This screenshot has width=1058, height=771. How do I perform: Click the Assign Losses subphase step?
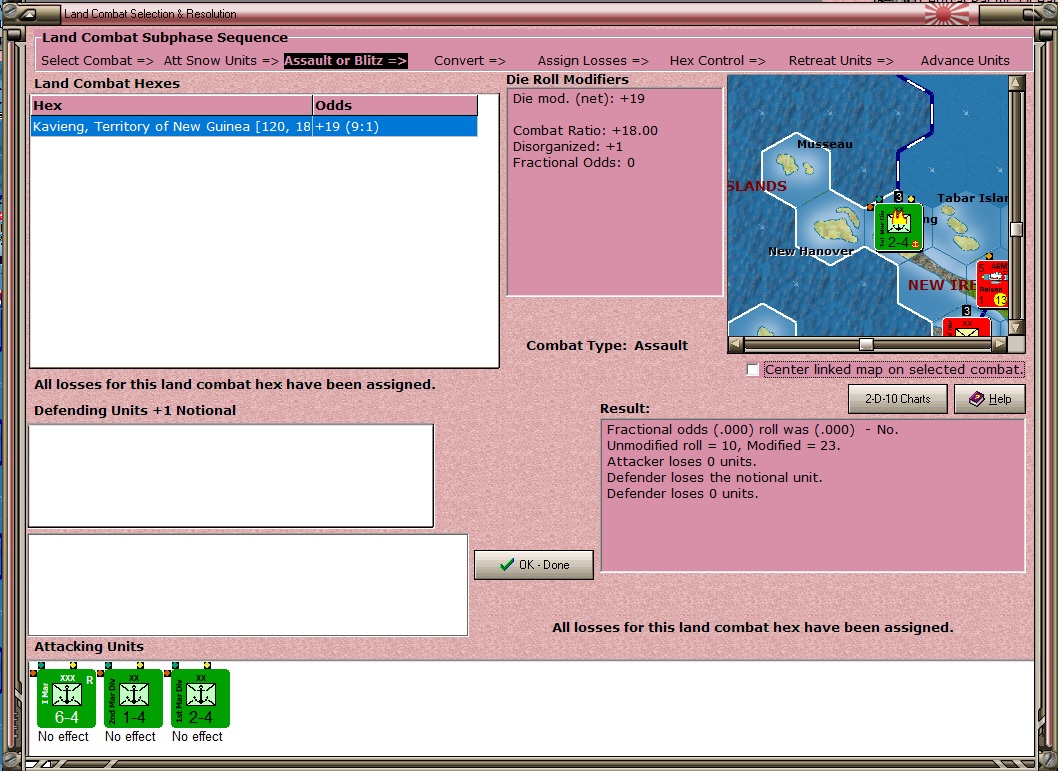pos(593,60)
